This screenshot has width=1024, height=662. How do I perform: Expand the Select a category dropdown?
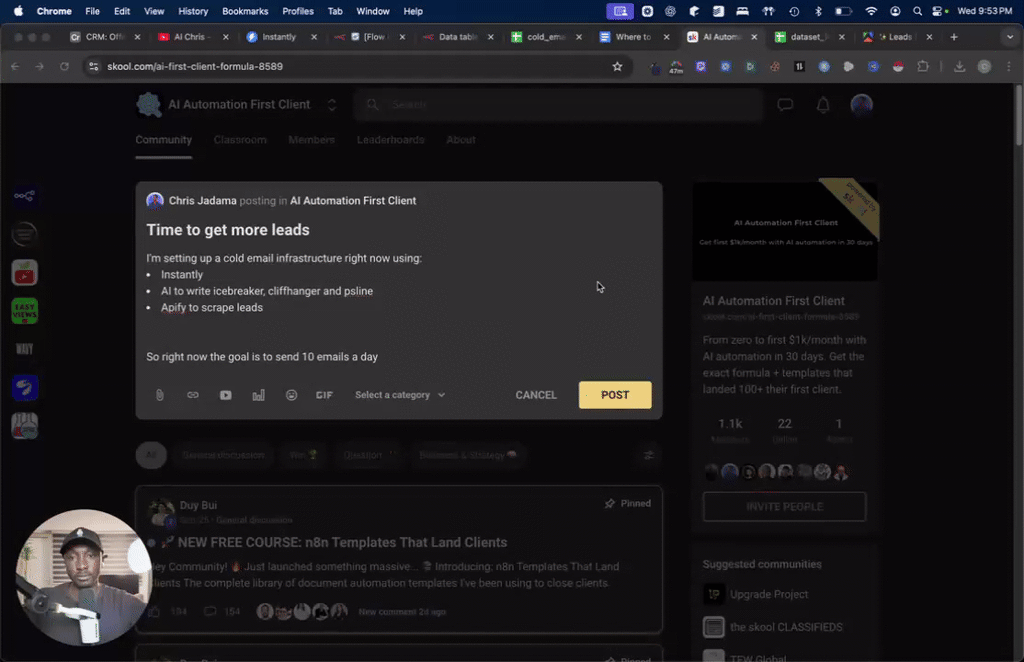[399, 395]
